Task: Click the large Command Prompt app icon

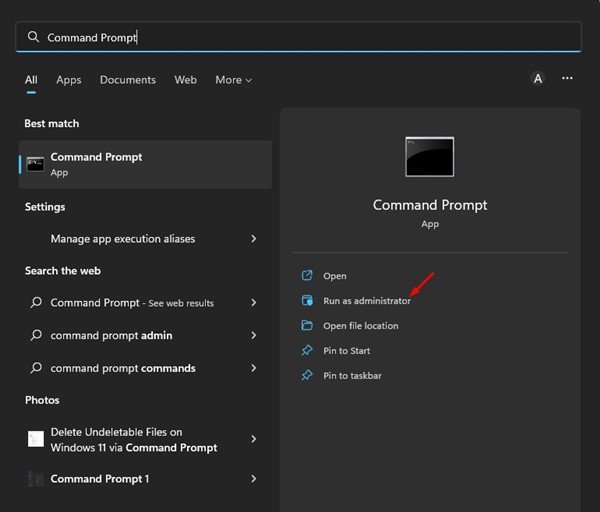Action: [430, 157]
